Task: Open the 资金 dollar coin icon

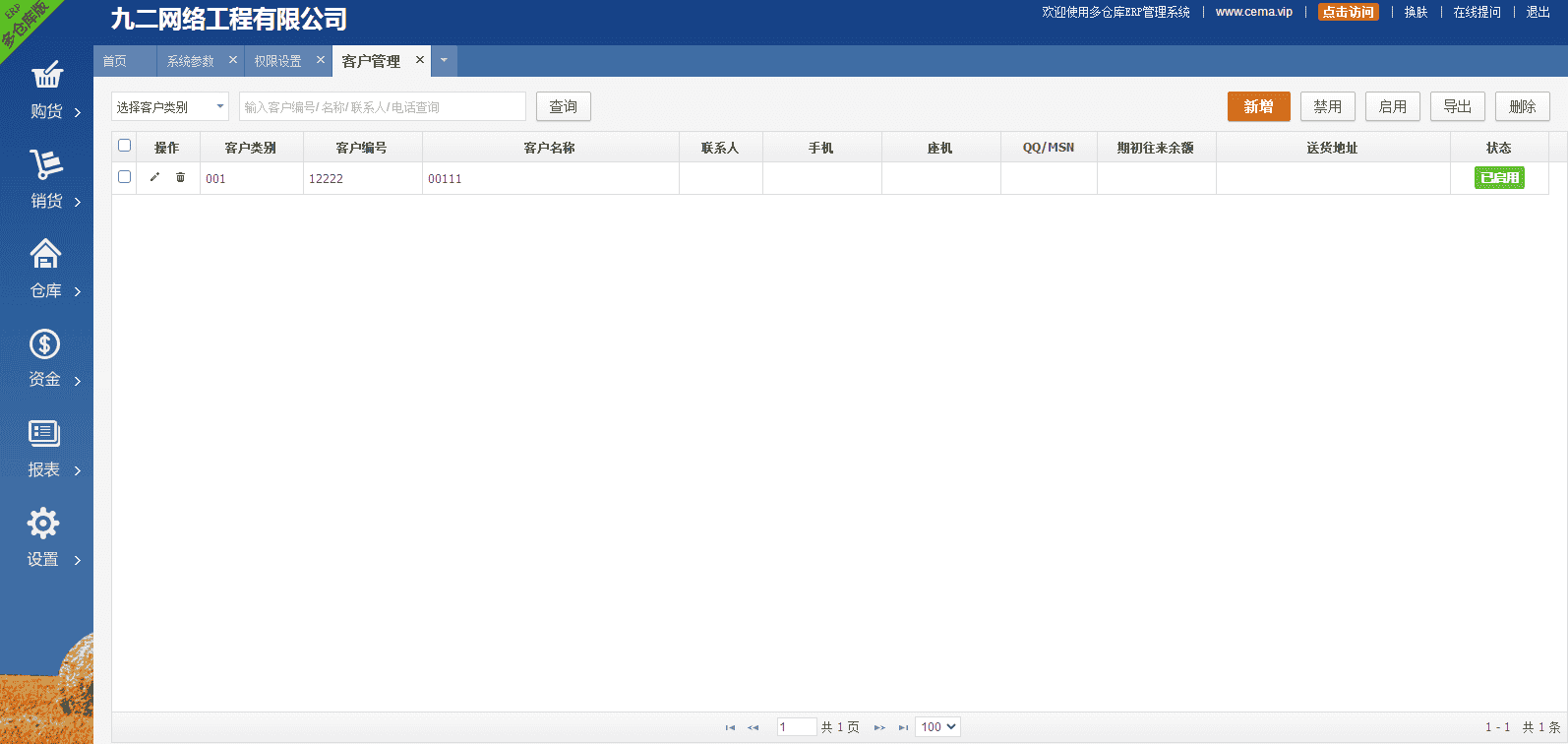Action: (x=44, y=344)
